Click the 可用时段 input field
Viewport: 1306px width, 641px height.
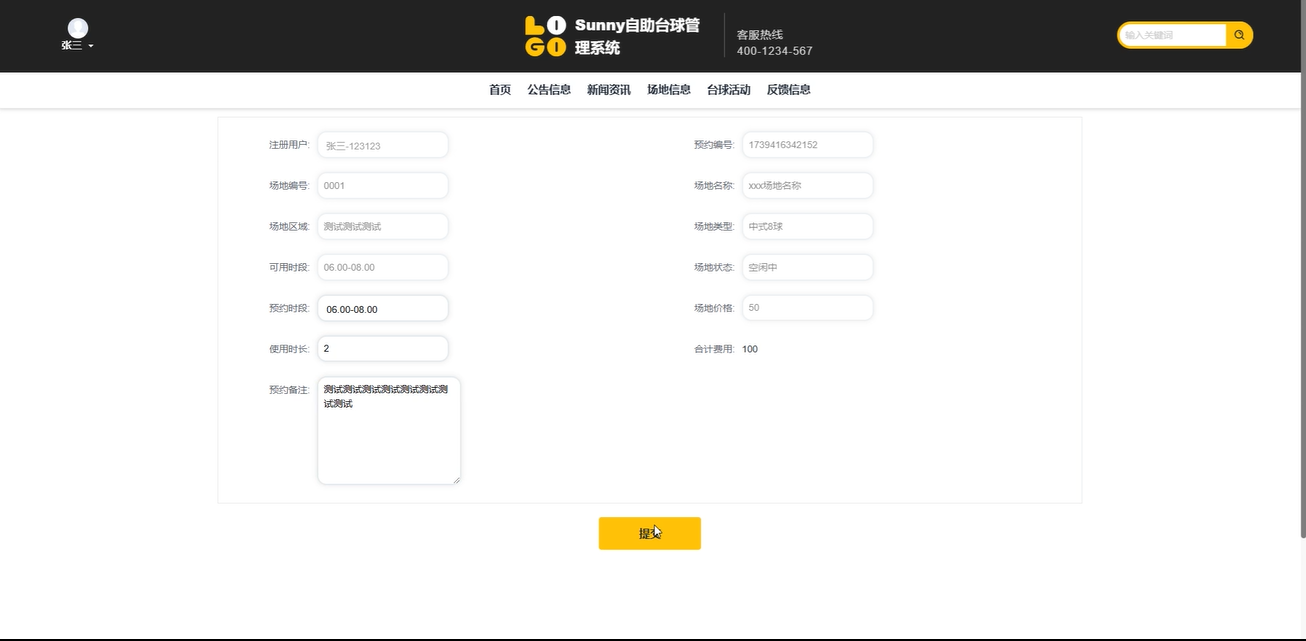(383, 268)
